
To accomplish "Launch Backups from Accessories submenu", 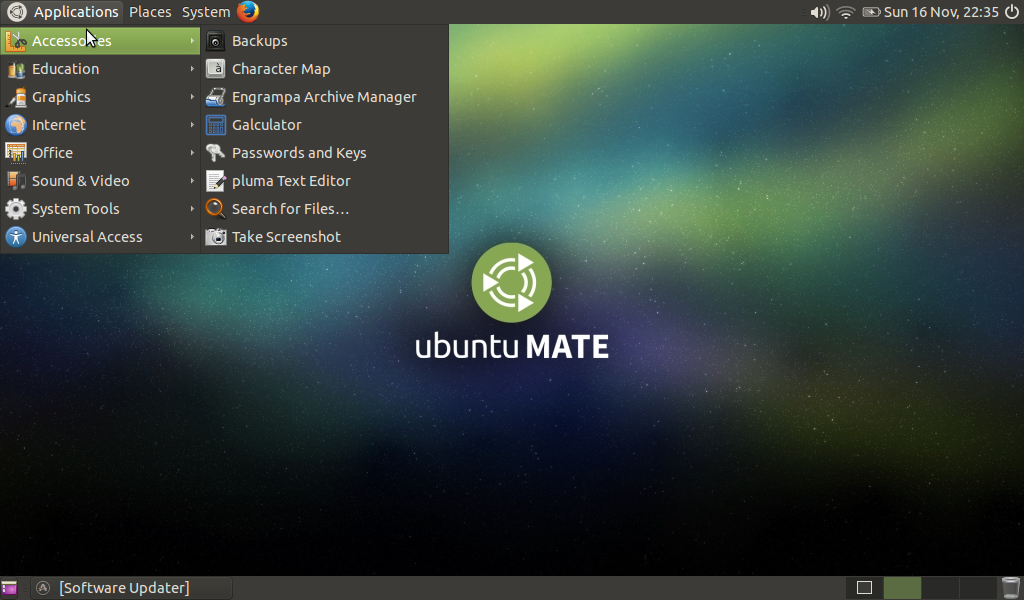I will 325,40.
